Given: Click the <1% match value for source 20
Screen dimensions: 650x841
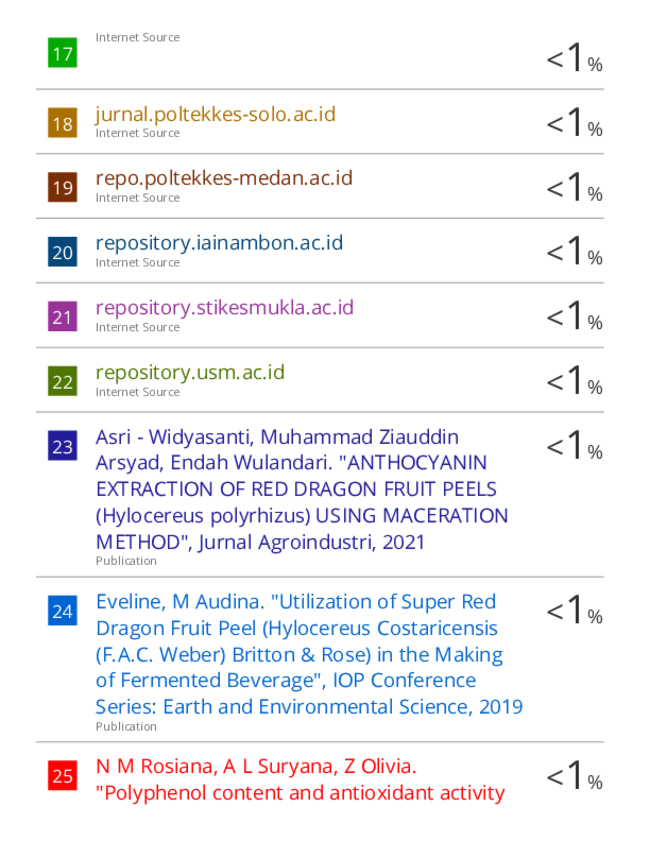Looking at the screenshot, I should point(574,252).
